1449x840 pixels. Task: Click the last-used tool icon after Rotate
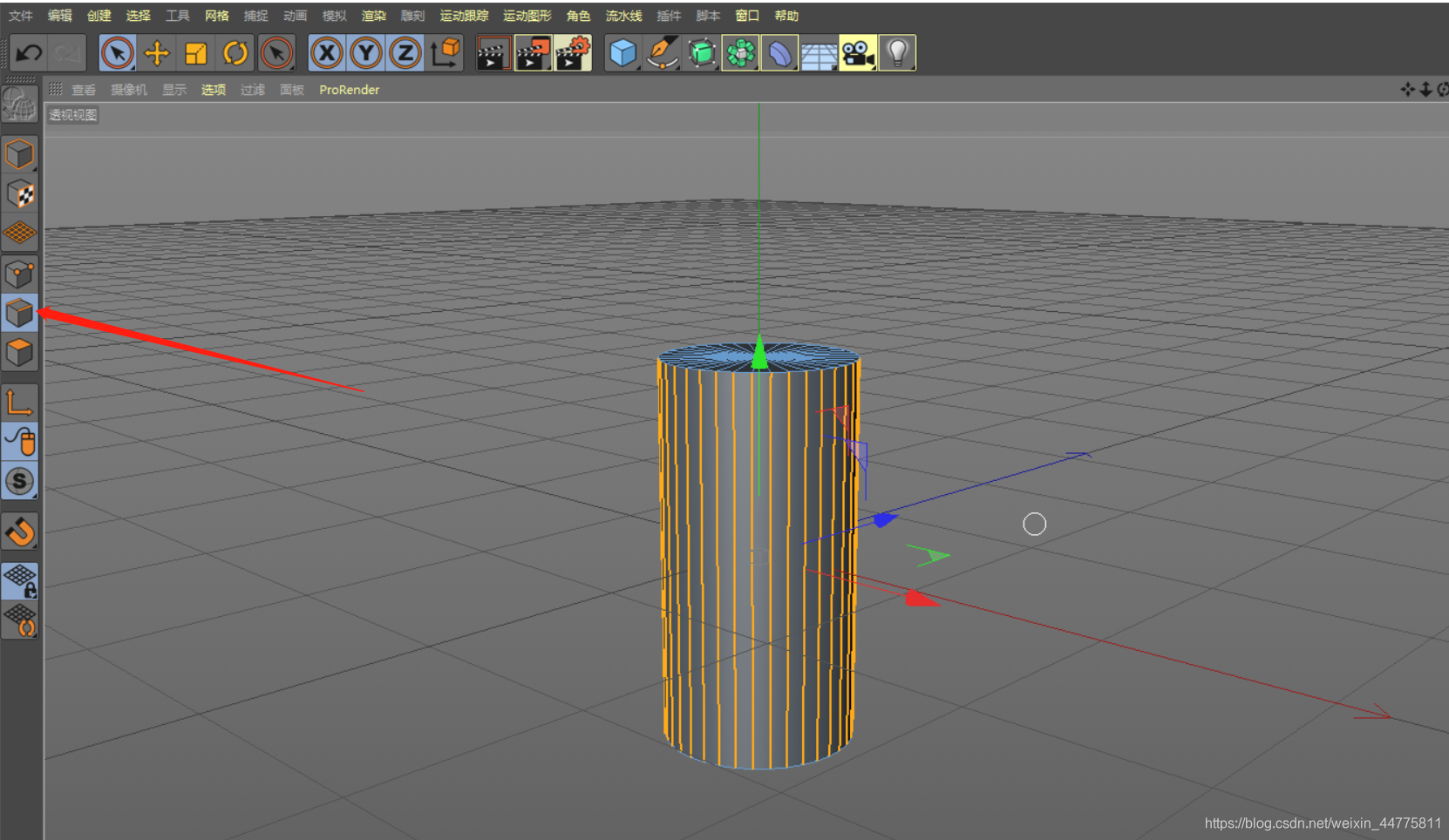277,53
